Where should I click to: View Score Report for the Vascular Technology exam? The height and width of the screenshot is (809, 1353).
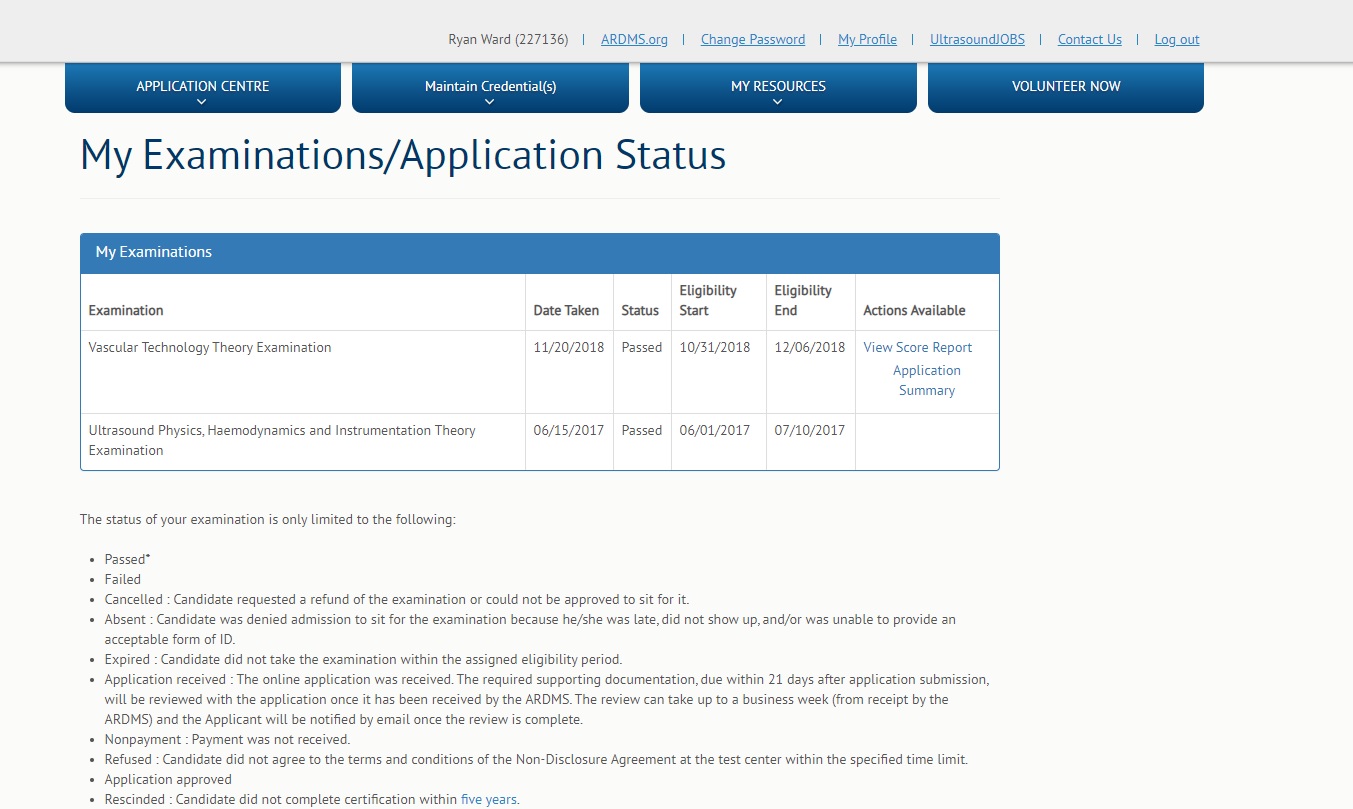pyautogui.click(x=917, y=348)
